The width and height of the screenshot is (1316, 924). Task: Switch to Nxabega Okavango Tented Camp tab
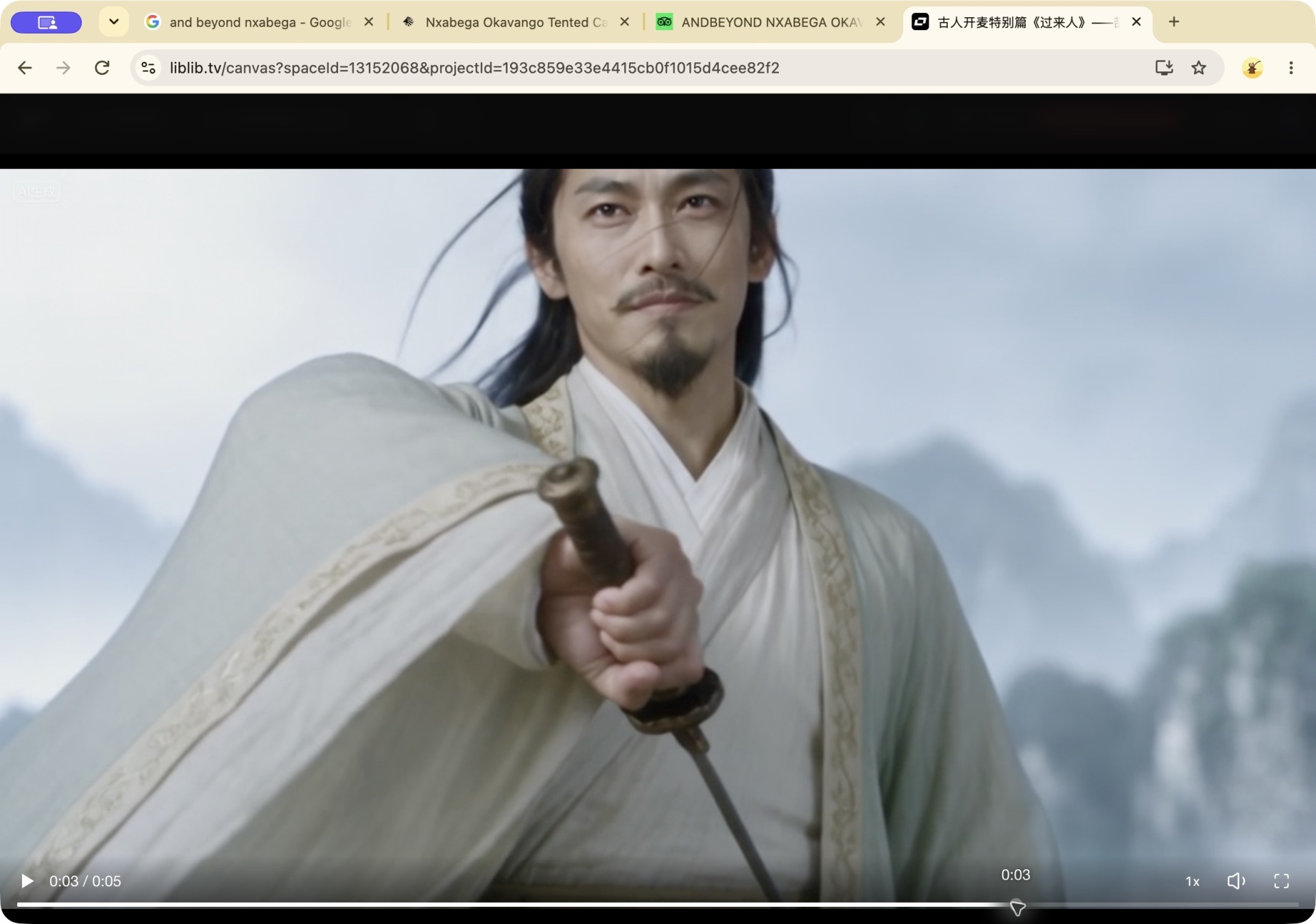click(514, 22)
